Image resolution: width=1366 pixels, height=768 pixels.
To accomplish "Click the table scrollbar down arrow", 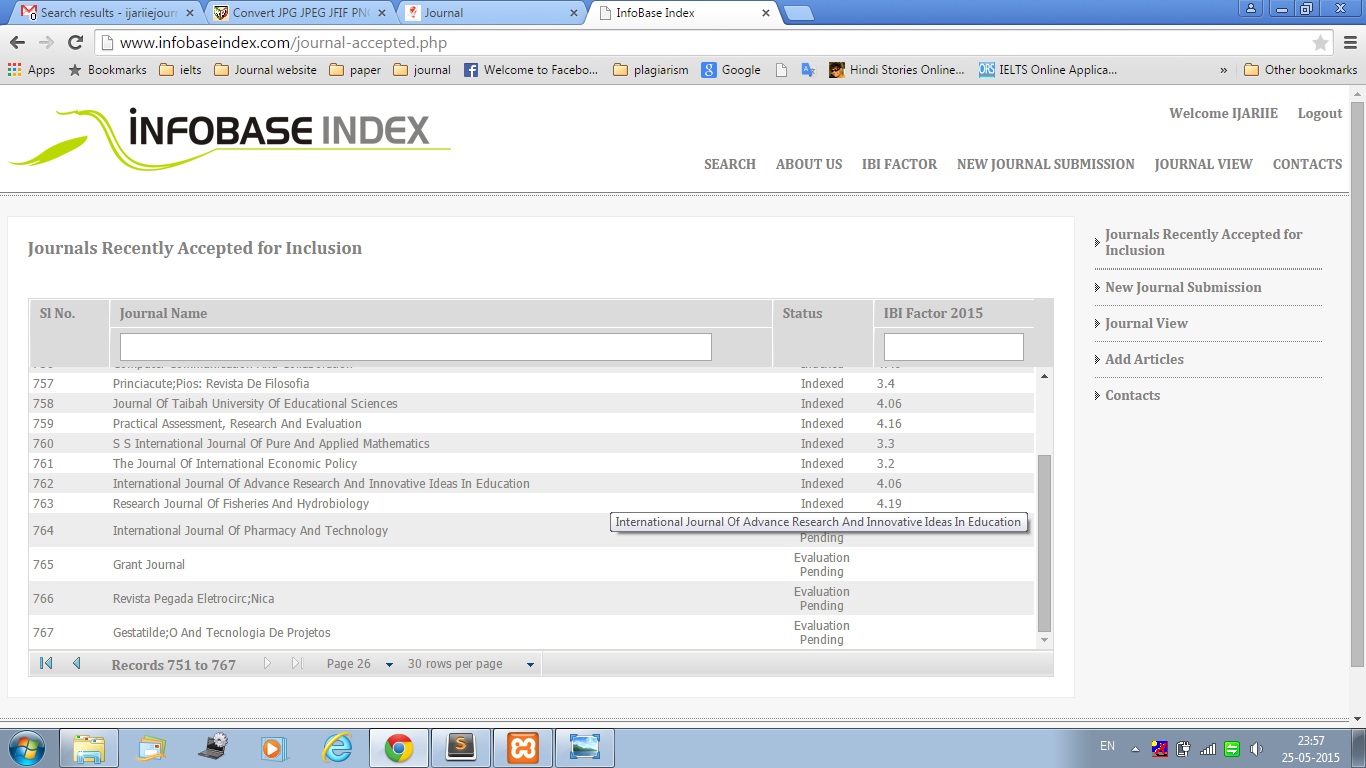I will (x=1045, y=640).
